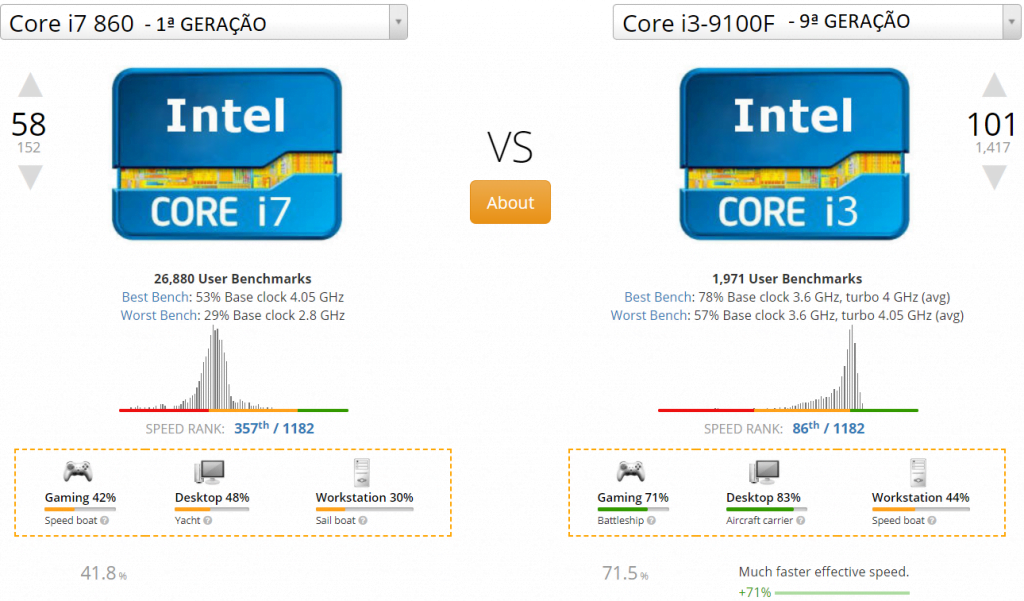Image resolution: width=1024 pixels, height=601 pixels.
Task: Open help icon next to Battleship
Action: (x=651, y=521)
